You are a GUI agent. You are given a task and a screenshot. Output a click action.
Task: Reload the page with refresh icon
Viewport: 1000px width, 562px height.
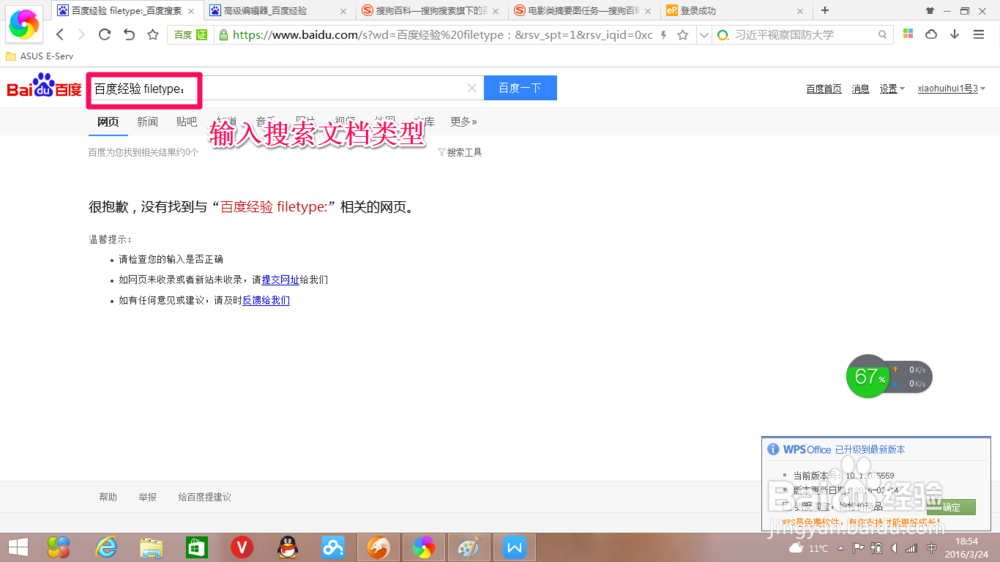coord(104,34)
